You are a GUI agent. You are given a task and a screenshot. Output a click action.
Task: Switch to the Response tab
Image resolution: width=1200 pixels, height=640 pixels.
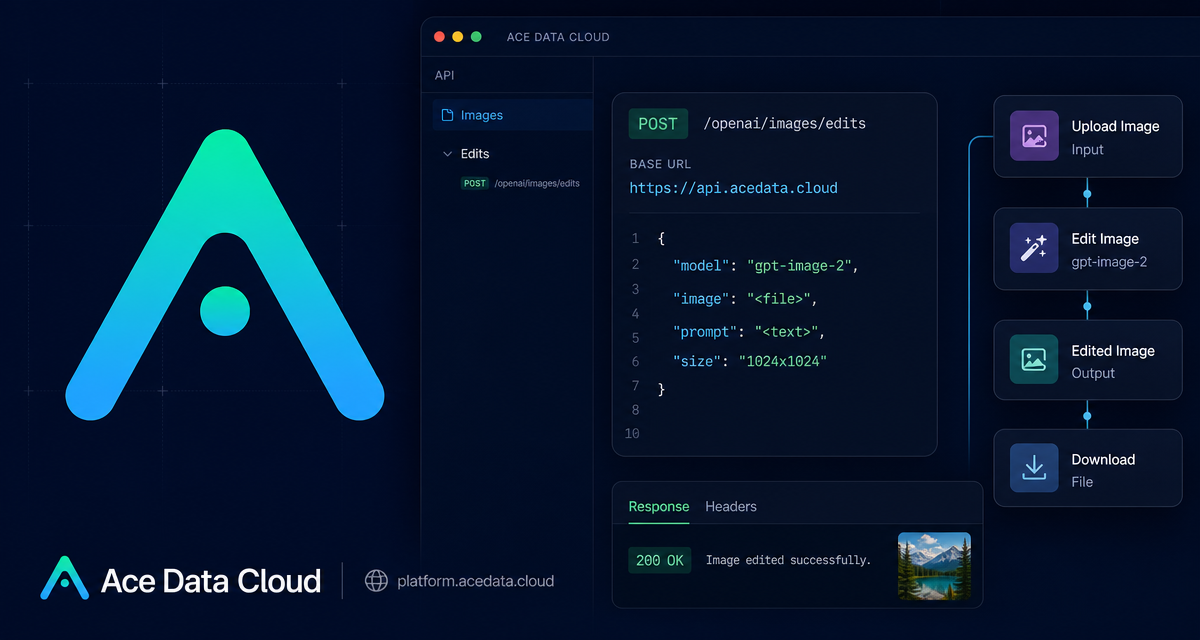pos(658,507)
